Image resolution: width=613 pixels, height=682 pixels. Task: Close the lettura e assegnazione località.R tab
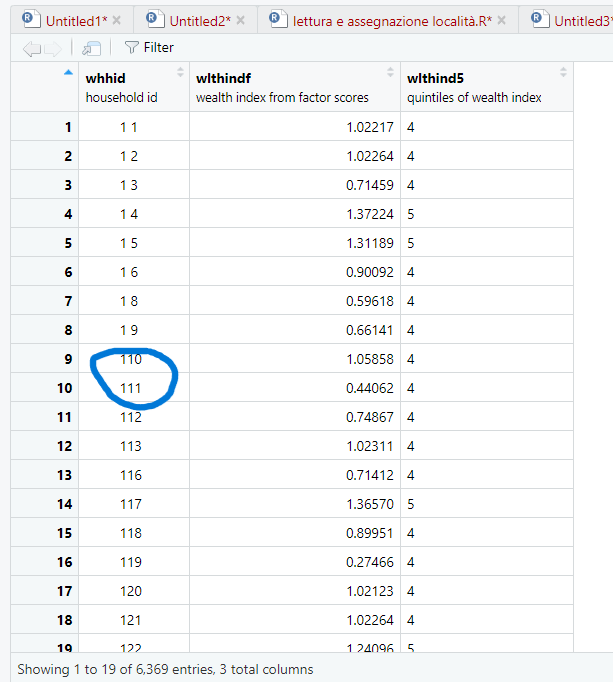click(502, 21)
